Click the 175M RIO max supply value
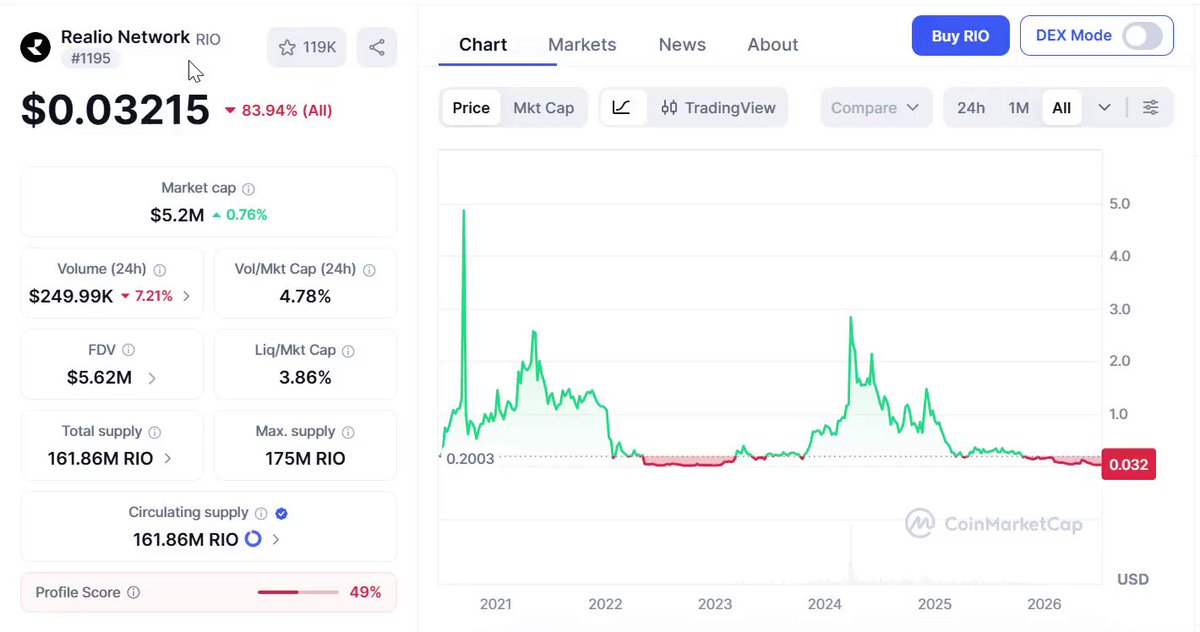1200x632 pixels. point(305,459)
